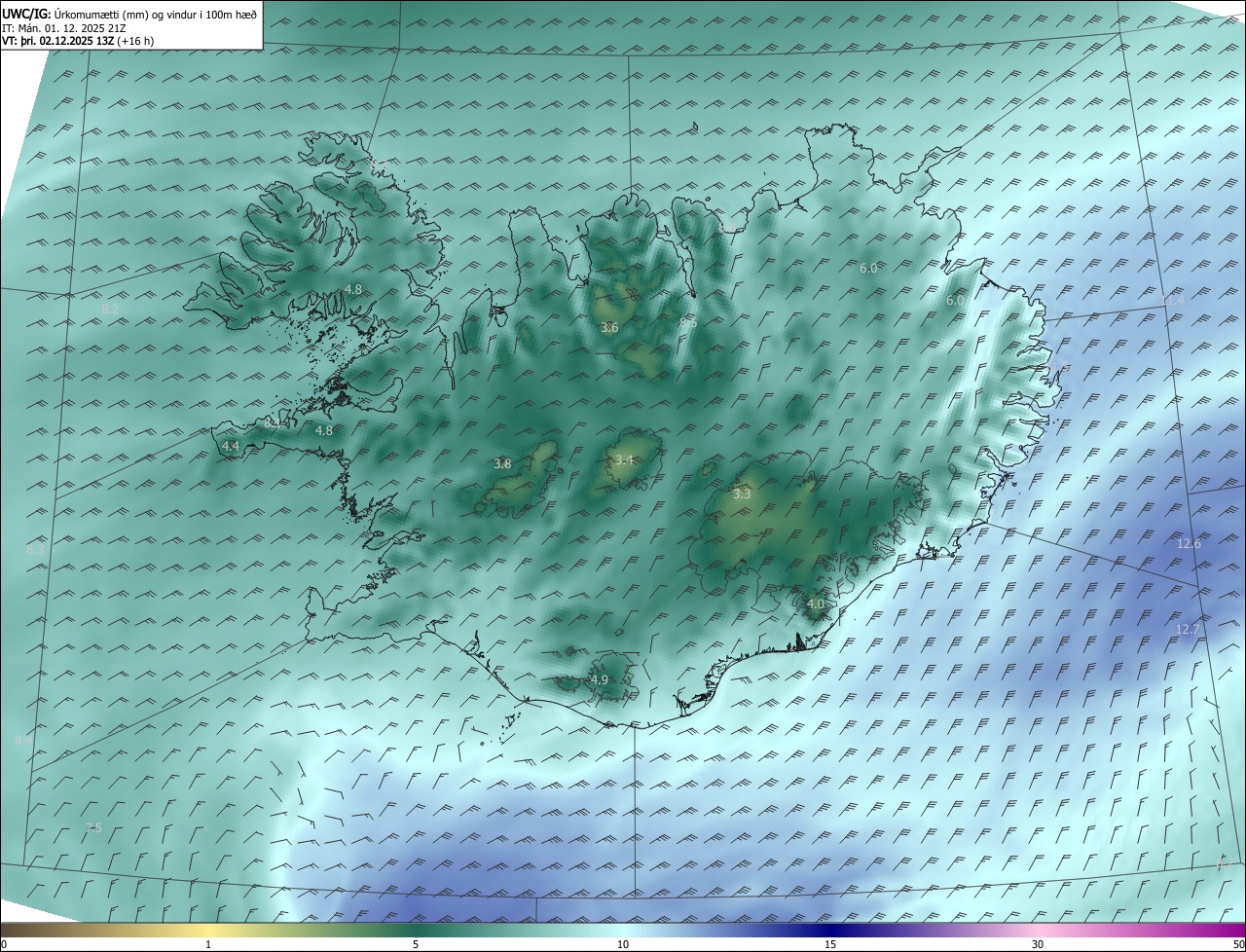1246x952 pixels.
Task: Click the 4.0 value label on the map
Action: tap(816, 604)
